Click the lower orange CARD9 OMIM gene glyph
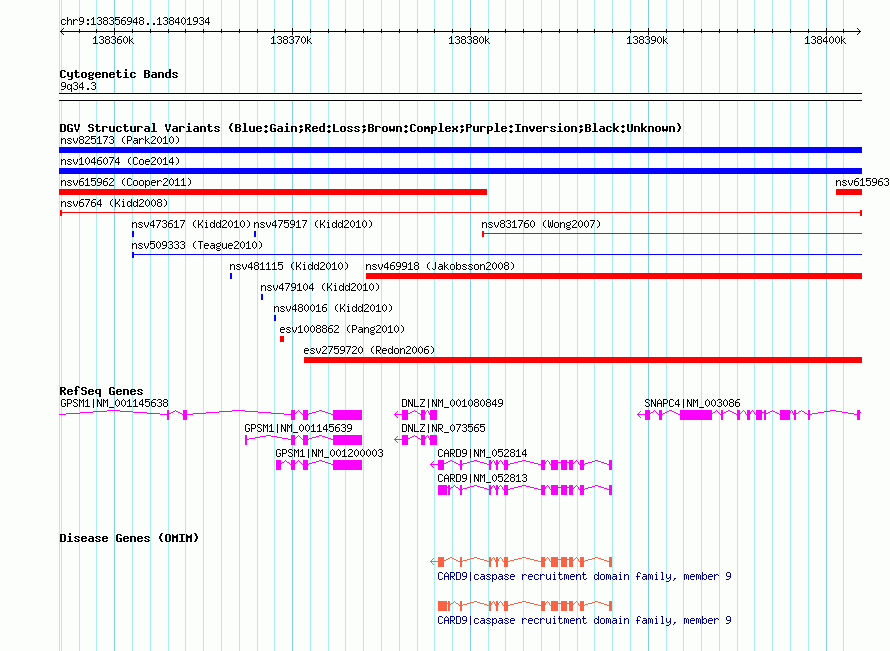This screenshot has height=651, width=890. [525, 606]
